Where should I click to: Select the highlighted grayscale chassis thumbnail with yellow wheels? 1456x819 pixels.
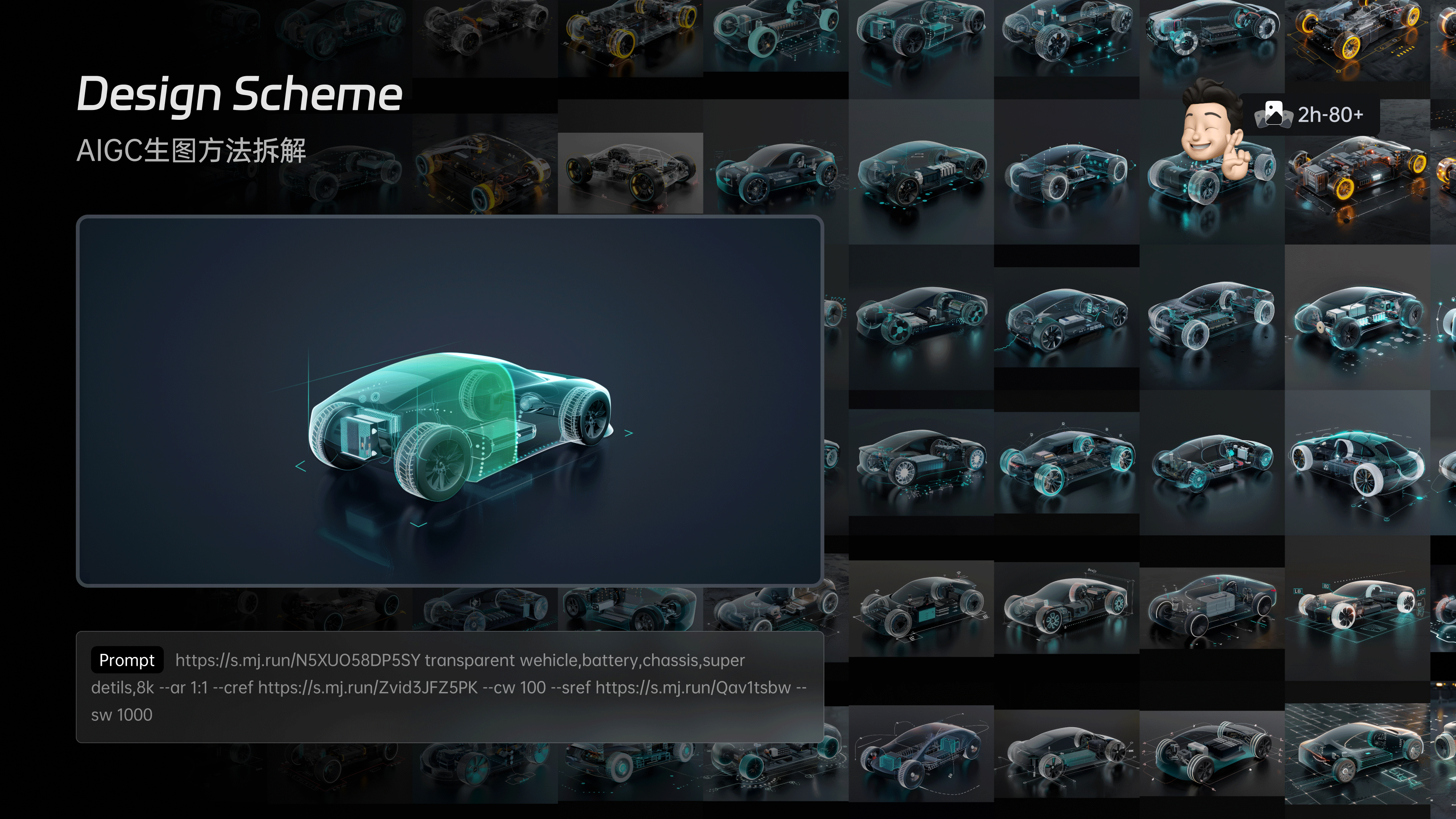coord(630,173)
